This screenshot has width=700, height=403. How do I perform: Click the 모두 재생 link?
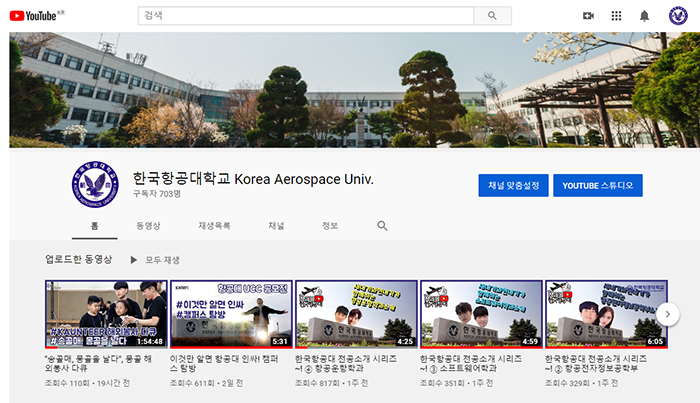162,260
